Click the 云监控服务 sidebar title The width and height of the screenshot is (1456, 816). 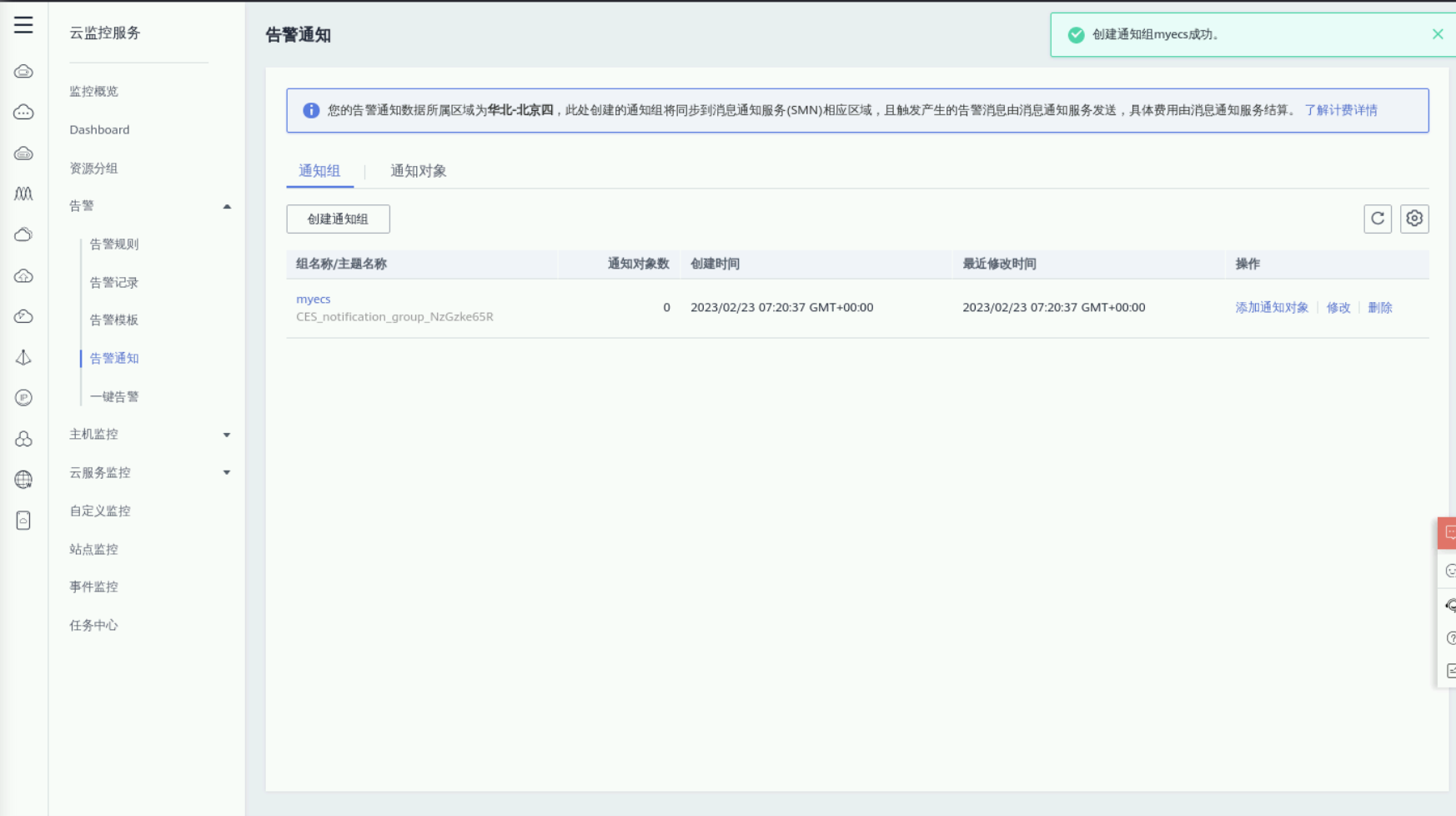[x=105, y=33]
